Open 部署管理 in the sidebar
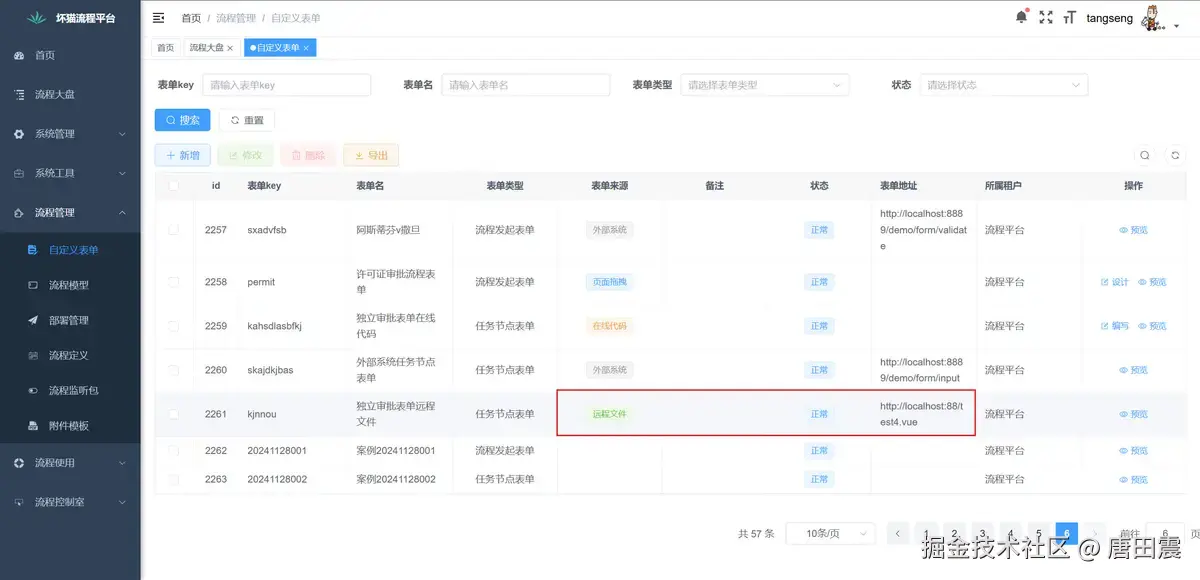This screenshot has height=580, width=1200. point(70,320)
